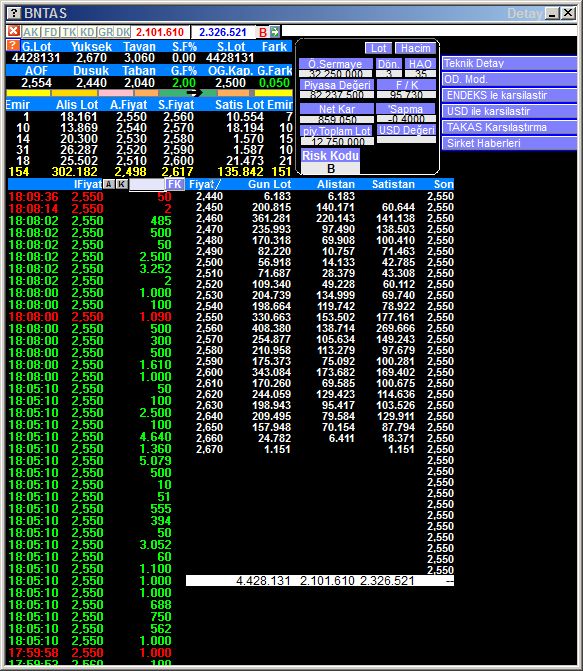
Task: Click the DK toolbar button
Action: tap(123, 32)
